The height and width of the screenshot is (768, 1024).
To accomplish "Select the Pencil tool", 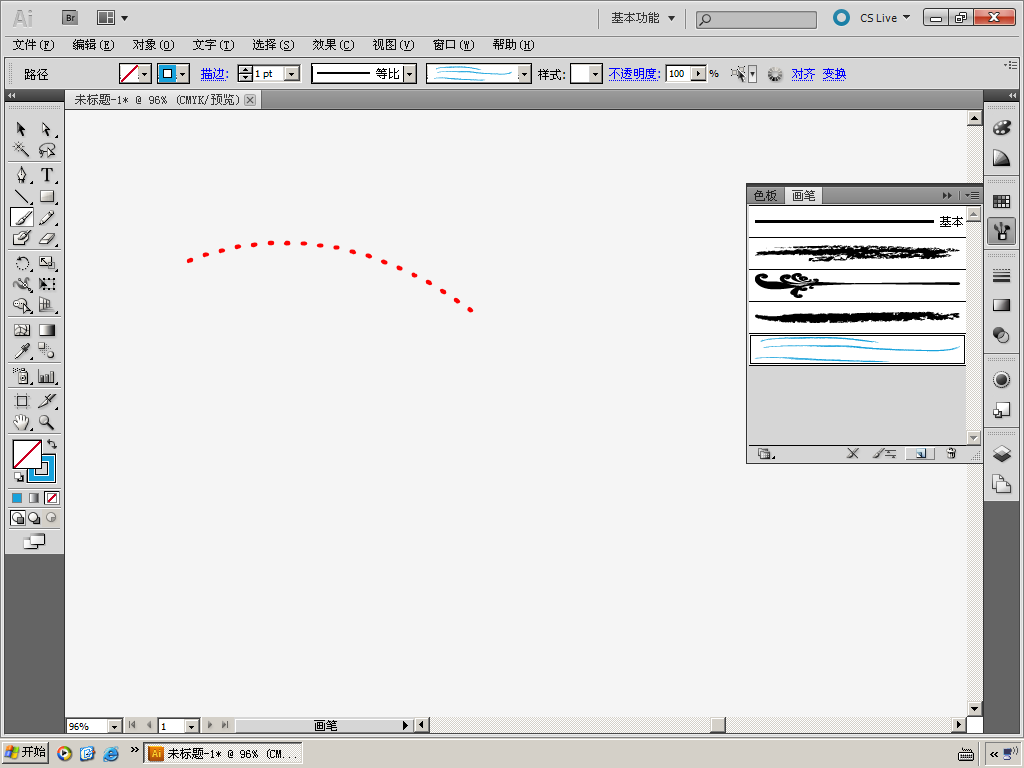I will click(x=46, y=217).
